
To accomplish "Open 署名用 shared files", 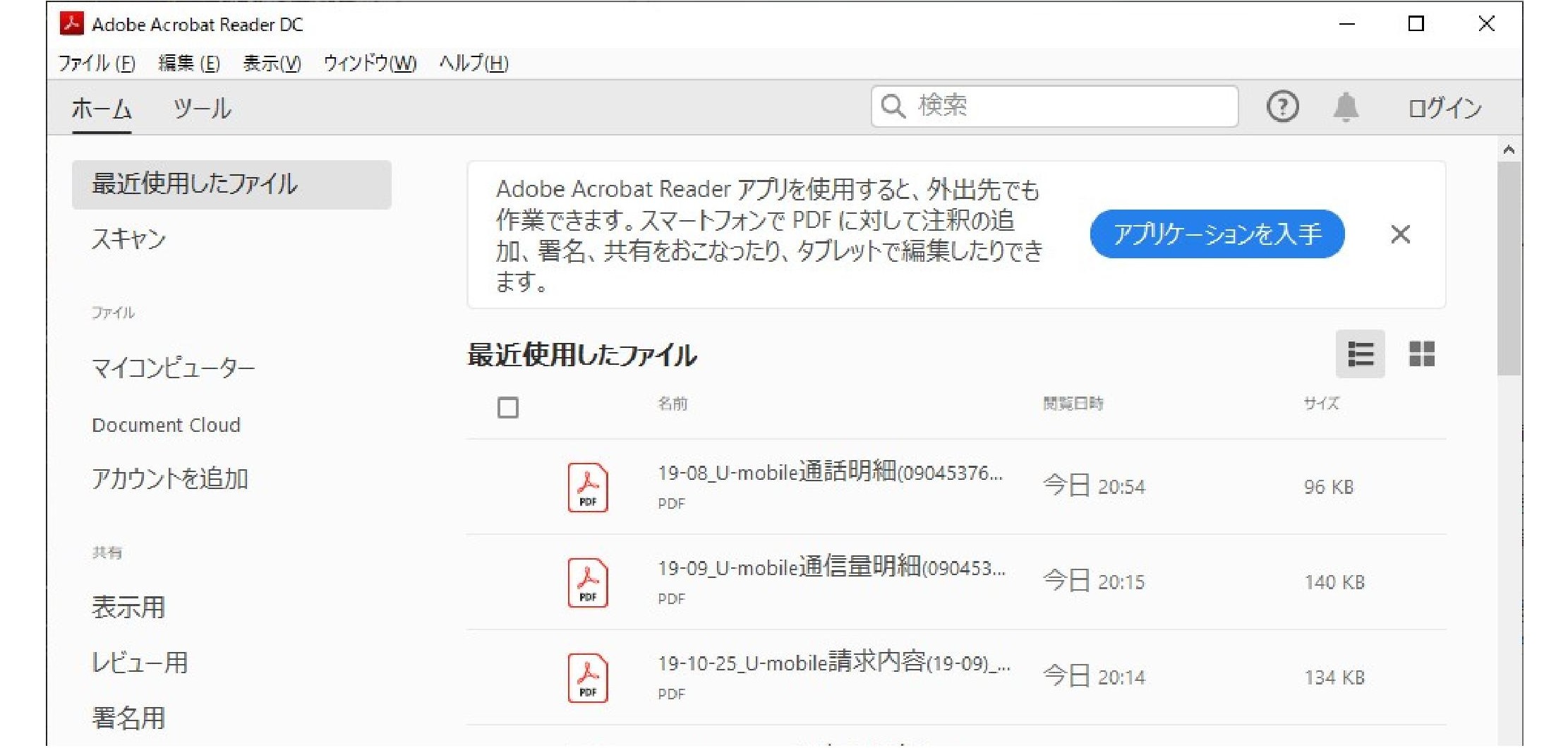I will pos(128,718).
